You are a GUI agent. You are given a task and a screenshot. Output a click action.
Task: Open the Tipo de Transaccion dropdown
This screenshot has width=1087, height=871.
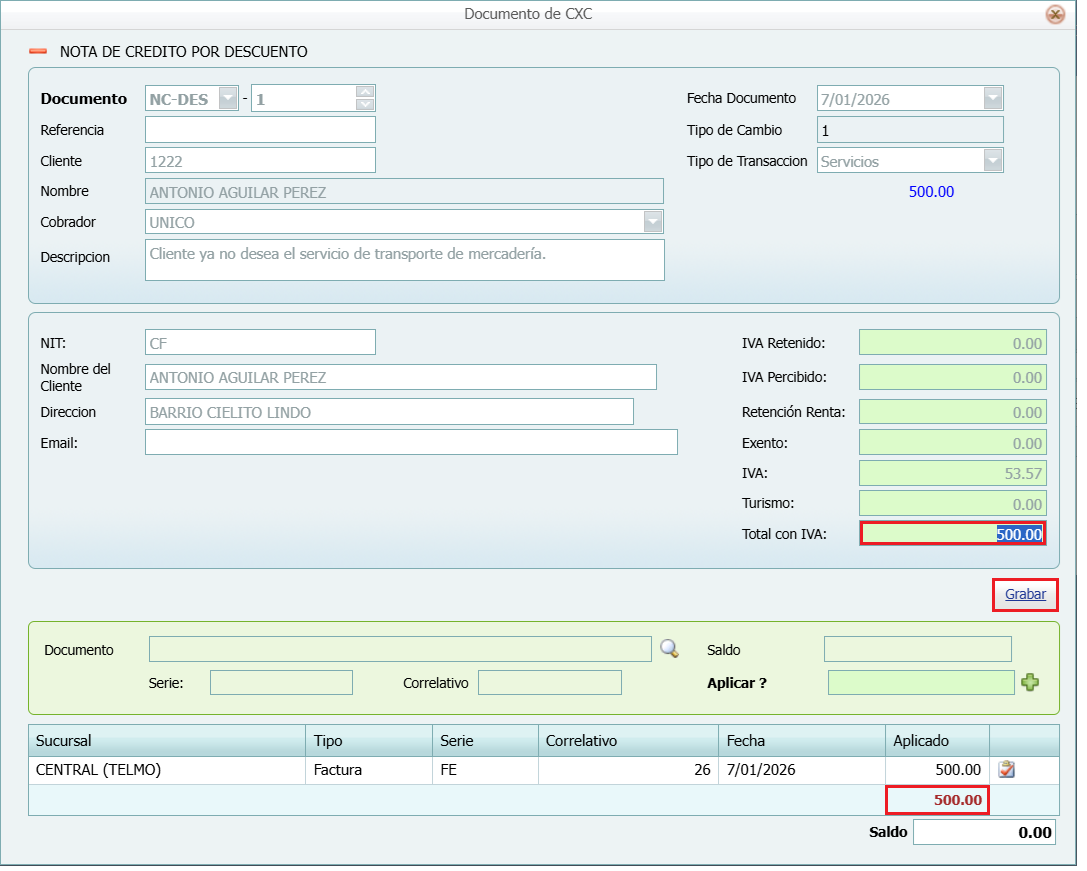point(992,161)
